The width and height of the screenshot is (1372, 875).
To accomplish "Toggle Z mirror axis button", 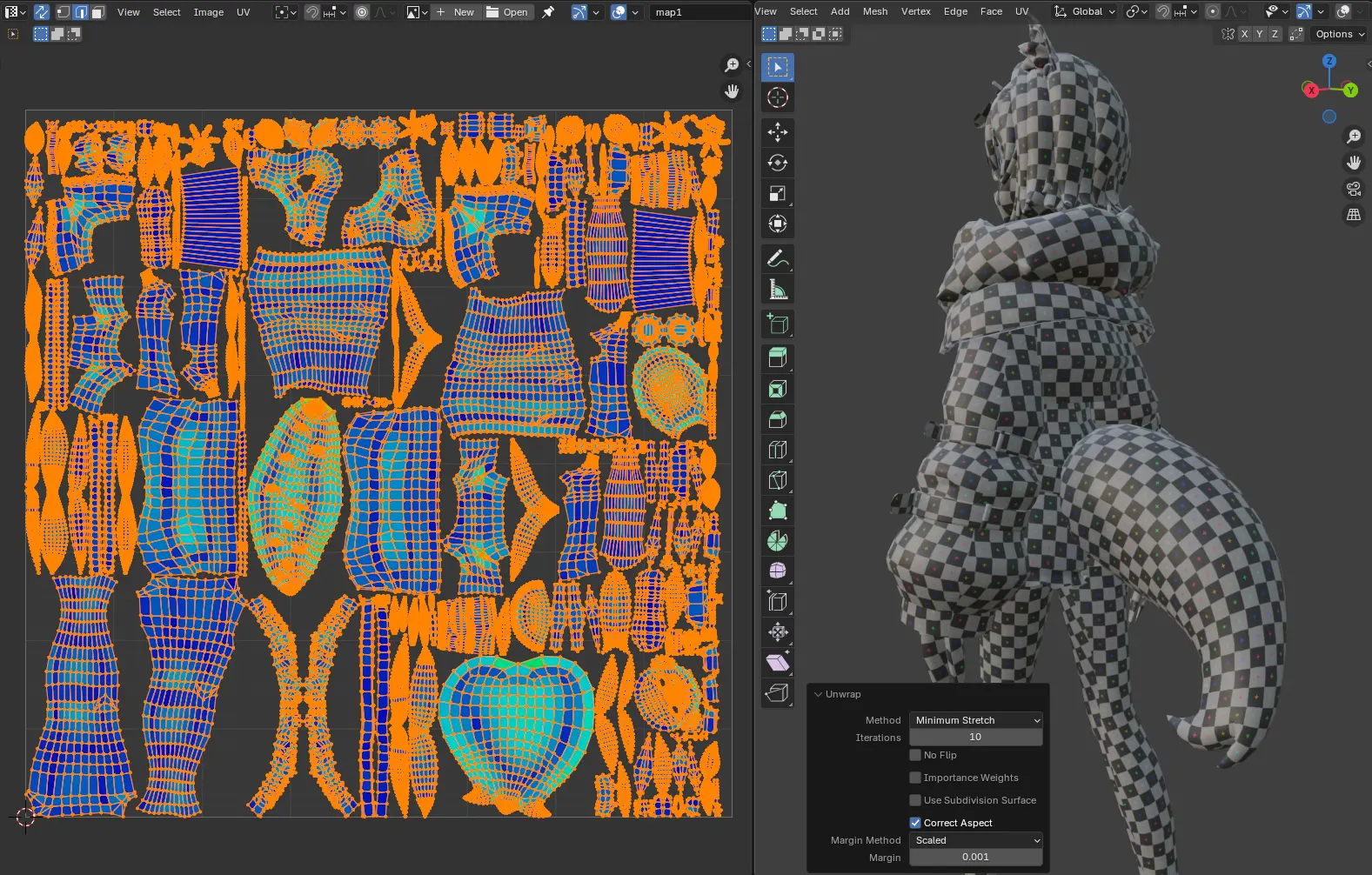I will 1275,34.
